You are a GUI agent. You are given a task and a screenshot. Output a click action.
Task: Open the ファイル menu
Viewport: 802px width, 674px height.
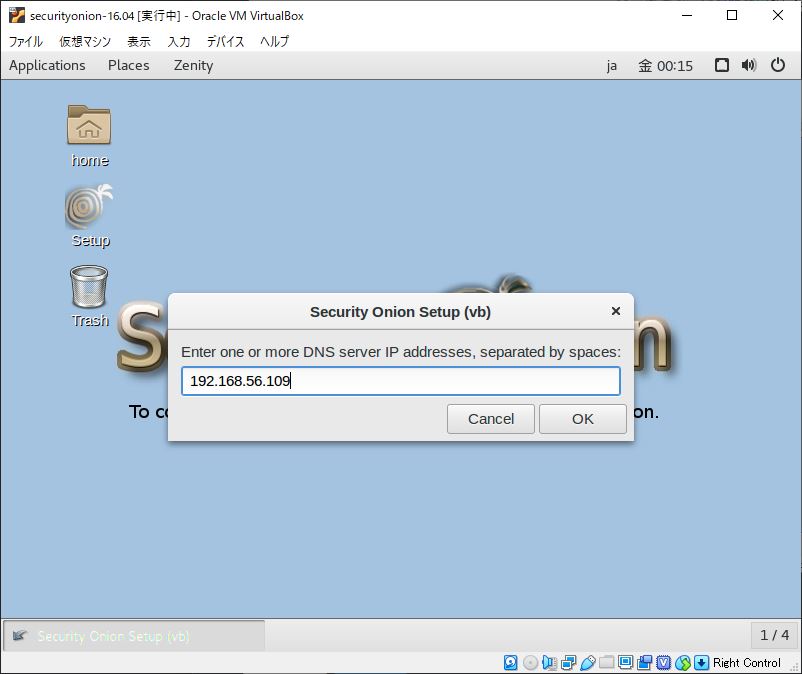click(26, 41)
